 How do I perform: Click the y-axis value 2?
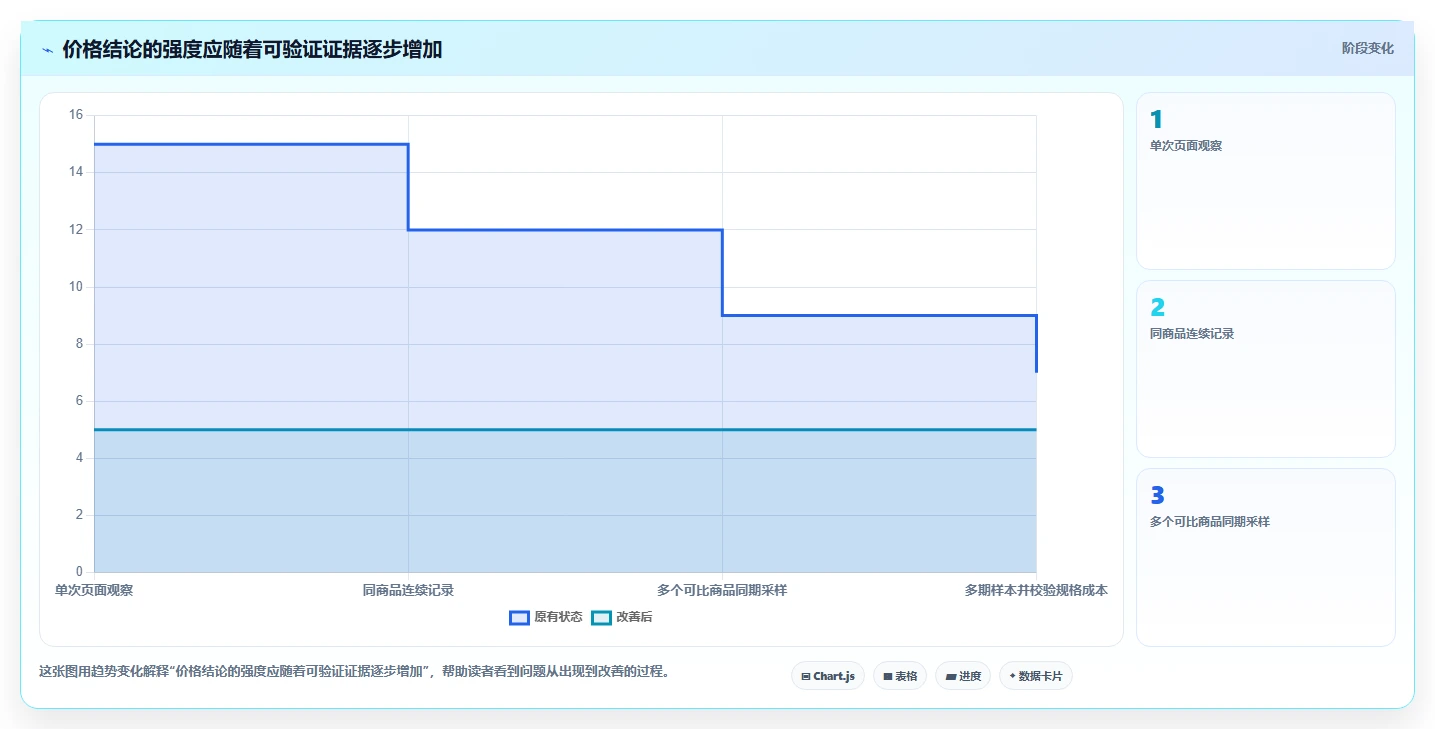pyautogui.click(x=79, y=515)
